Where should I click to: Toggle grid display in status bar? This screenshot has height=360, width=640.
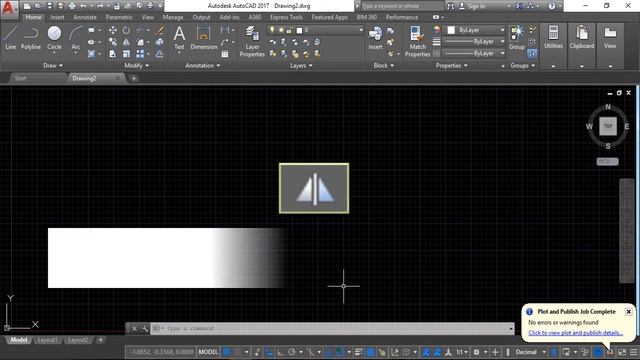tap(227, 352)
